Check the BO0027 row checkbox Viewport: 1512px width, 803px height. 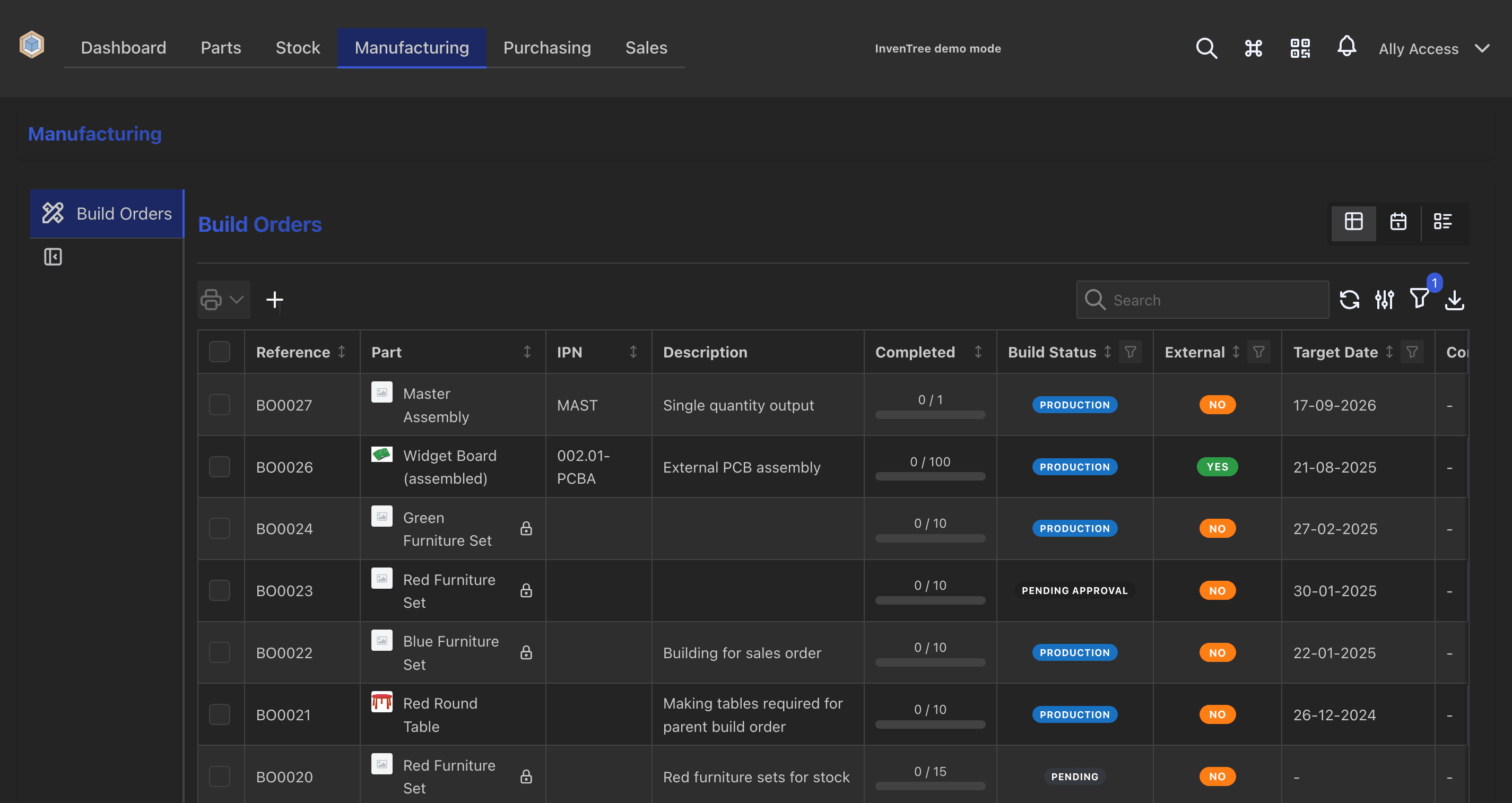click(220, 405)
